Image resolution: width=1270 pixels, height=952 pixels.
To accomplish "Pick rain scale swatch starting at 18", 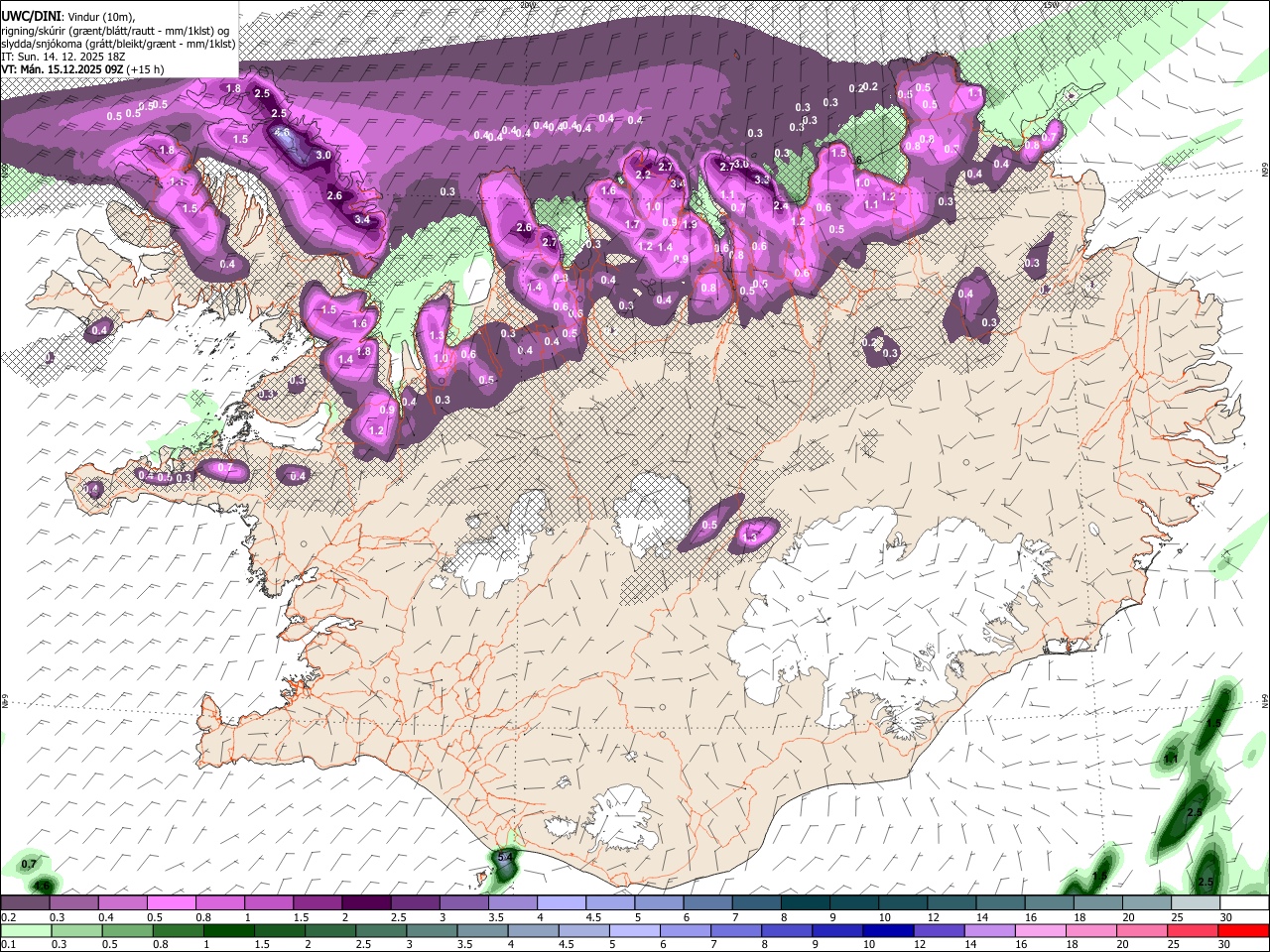I will (1090, 930).
